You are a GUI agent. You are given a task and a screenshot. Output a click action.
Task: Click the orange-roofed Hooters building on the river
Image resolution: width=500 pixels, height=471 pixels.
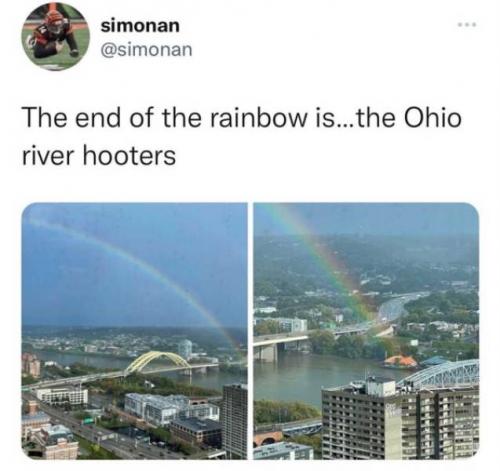pos(400,361)
